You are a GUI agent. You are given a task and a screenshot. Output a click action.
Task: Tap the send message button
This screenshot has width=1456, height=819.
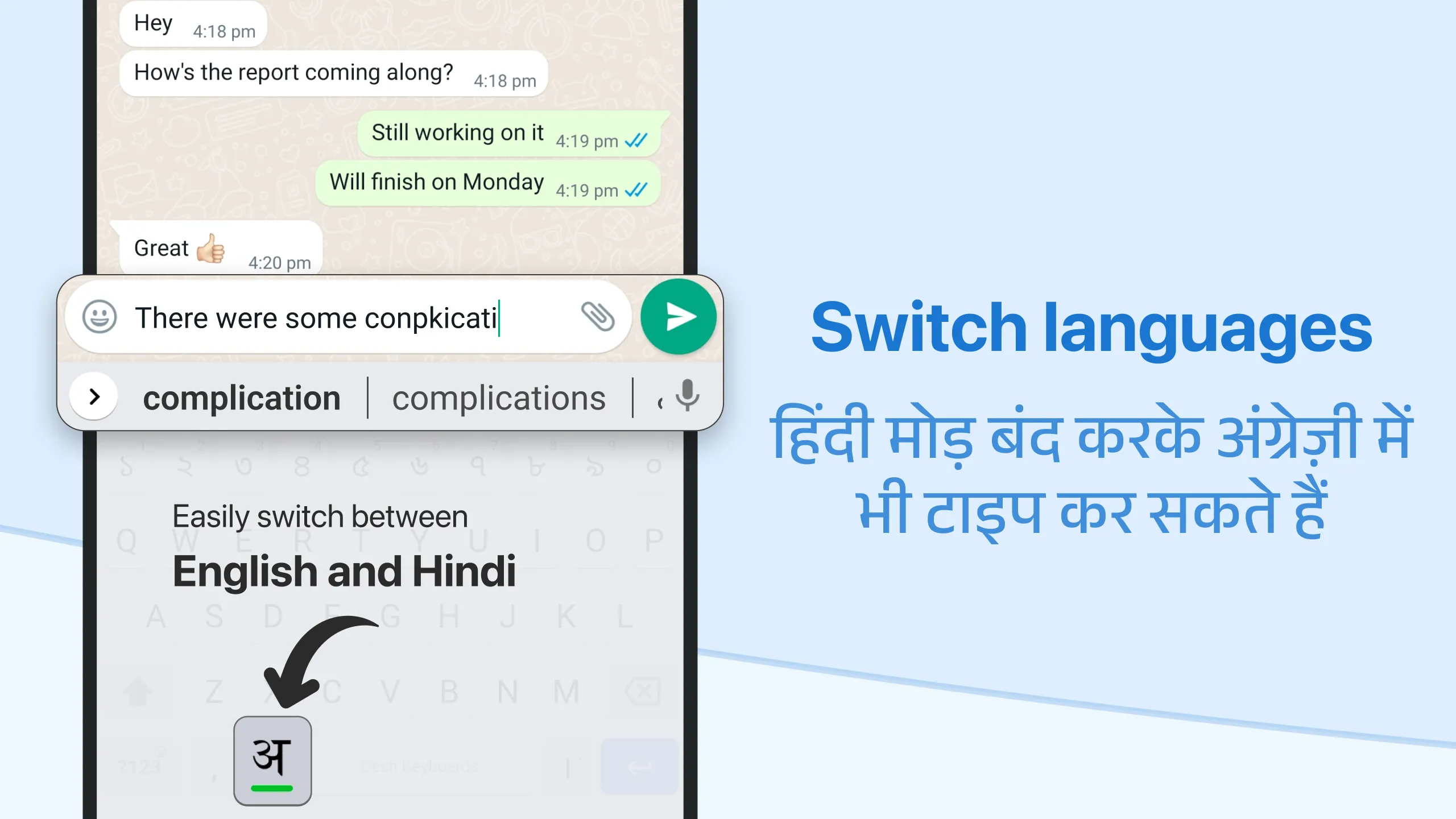tap(678, 317)
